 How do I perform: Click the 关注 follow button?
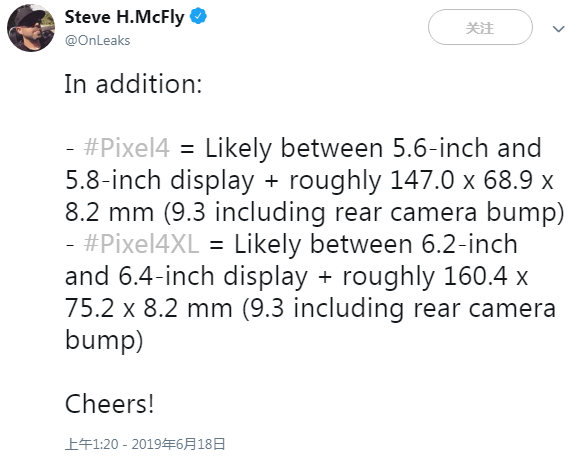(480, 27)
